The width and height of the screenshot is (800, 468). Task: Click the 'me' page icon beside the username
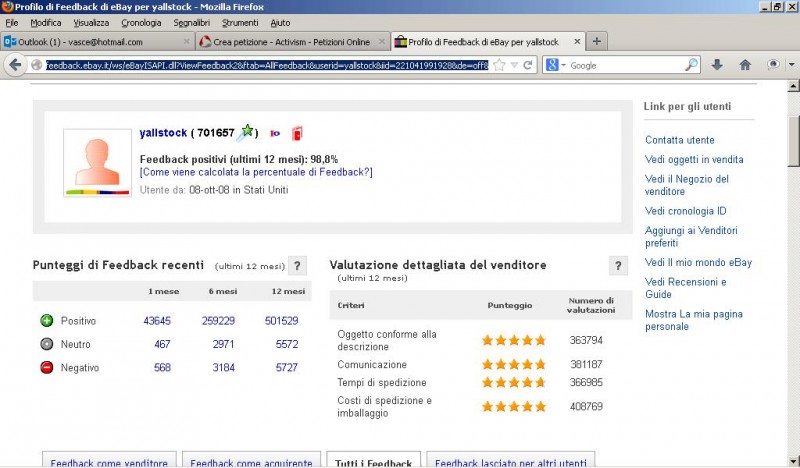[x=274, y=133]
